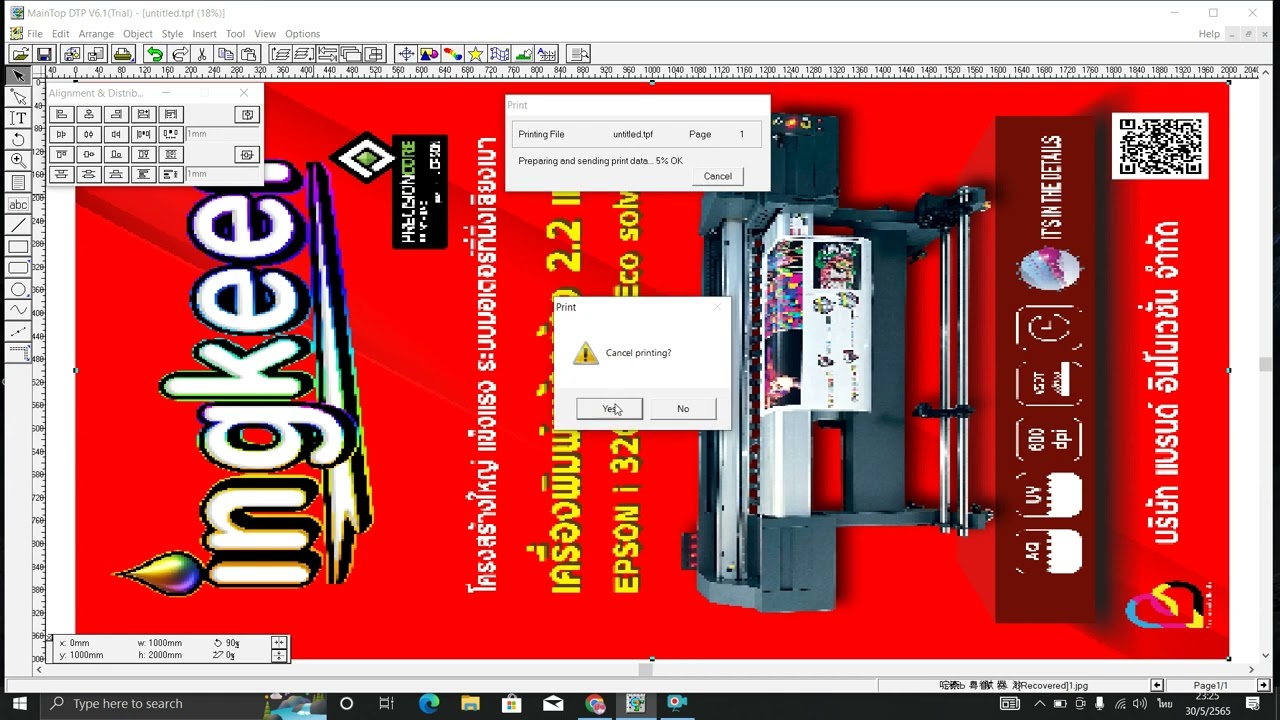
Task: Click the Paste clipboard icon
Action: 249,54
